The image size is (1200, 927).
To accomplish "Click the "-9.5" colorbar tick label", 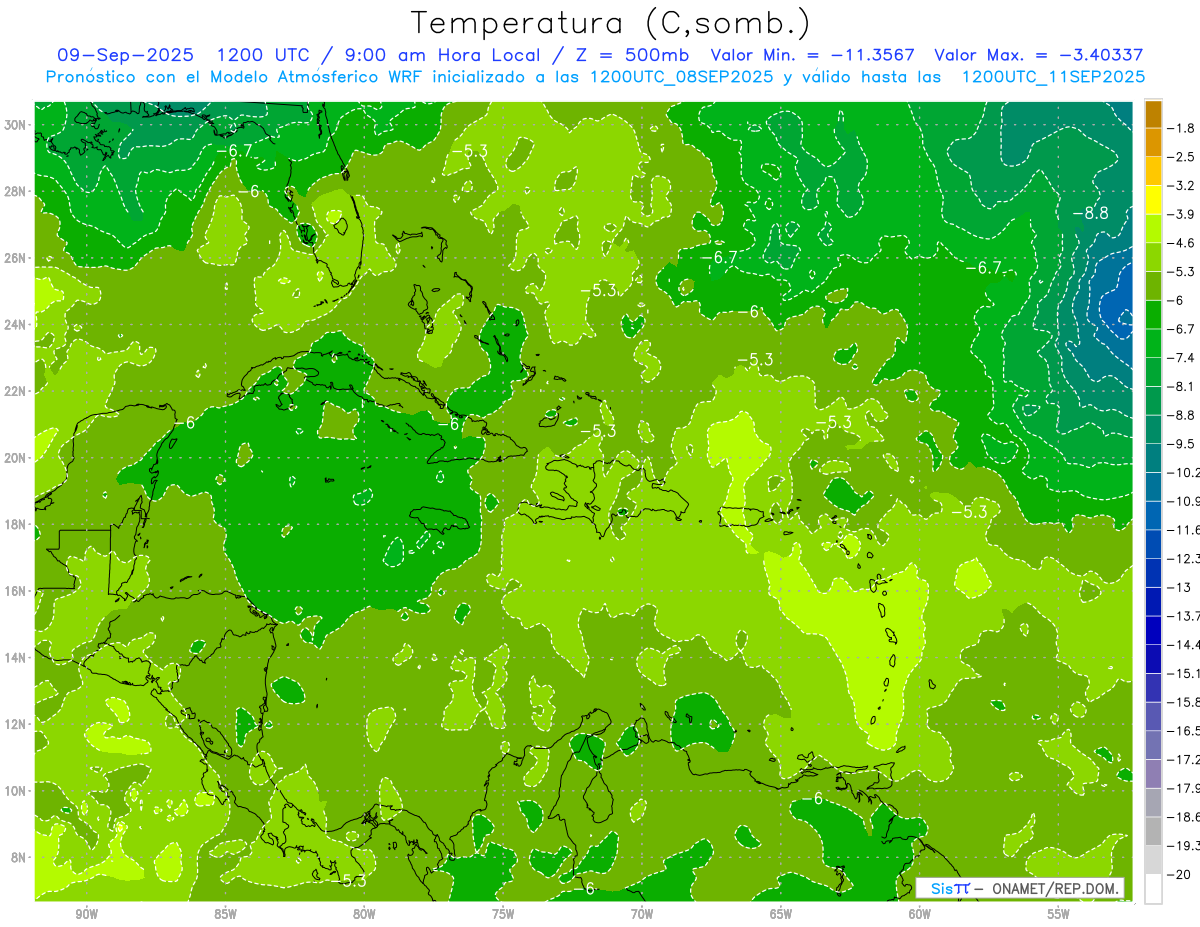I will pos(1182,443).
